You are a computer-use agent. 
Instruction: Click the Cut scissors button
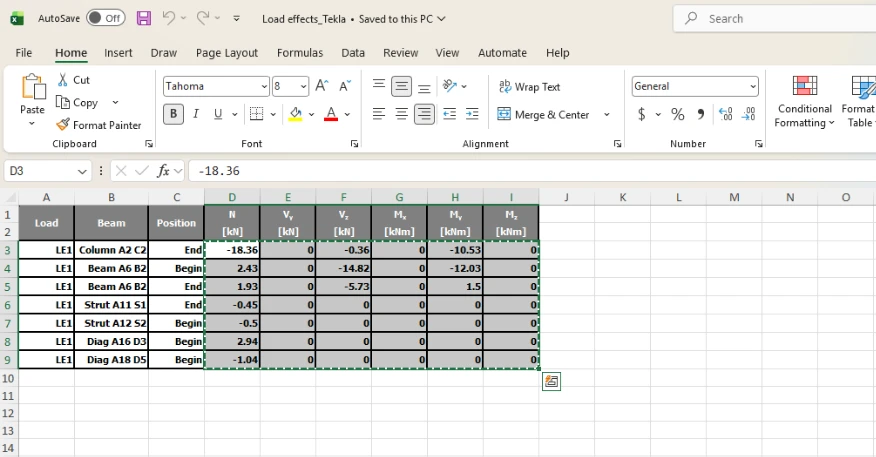point(73,80)
